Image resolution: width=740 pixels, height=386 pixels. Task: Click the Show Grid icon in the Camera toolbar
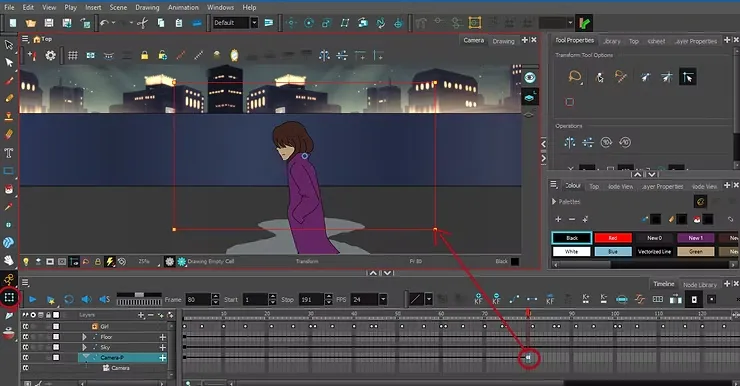[x=73, y=56]
